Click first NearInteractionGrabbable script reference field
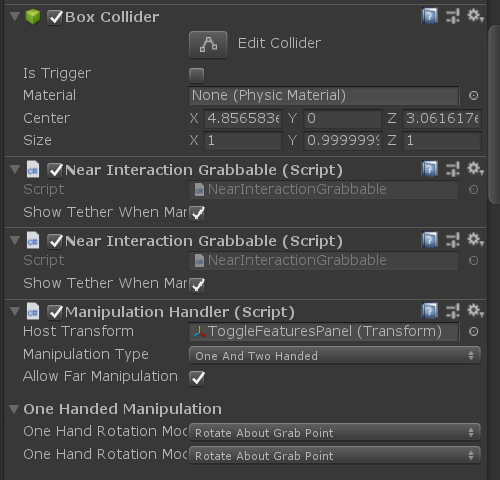The width and height of the screenshot is (500, 480). (x=323, y=190)
